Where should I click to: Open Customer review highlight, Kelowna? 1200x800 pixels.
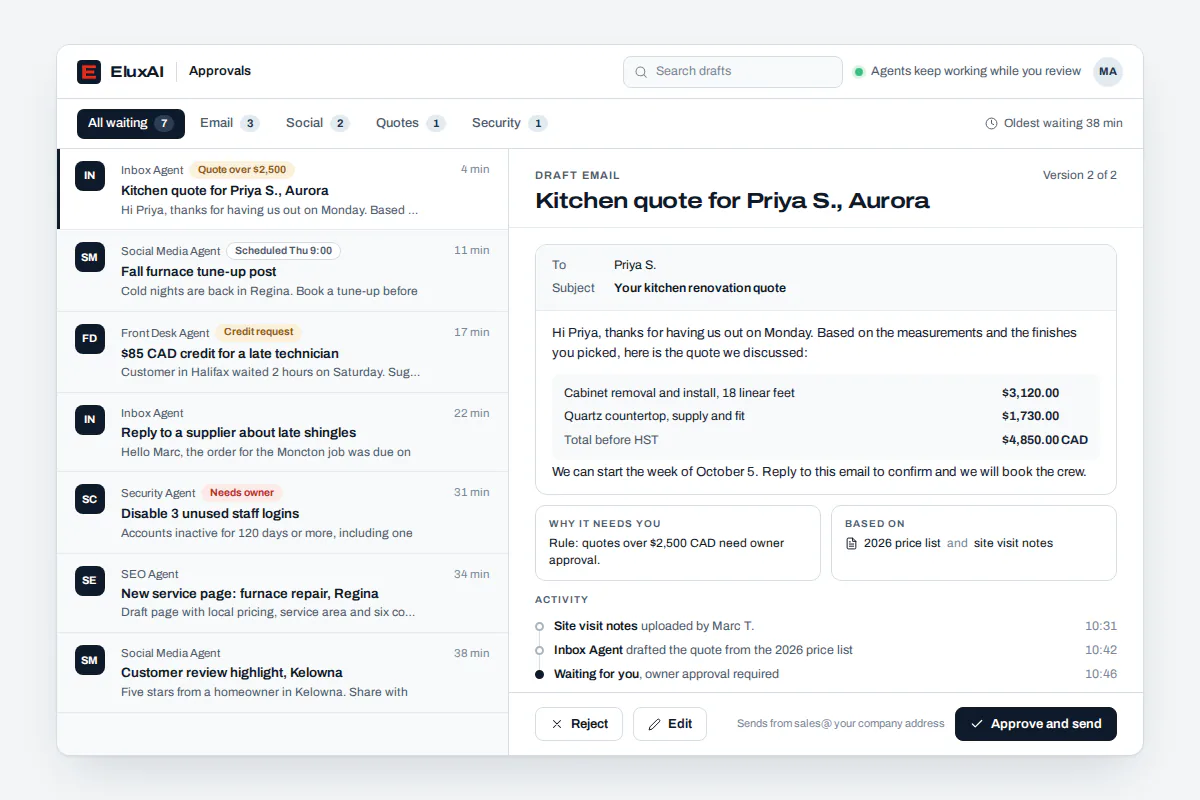click(283, 673)
